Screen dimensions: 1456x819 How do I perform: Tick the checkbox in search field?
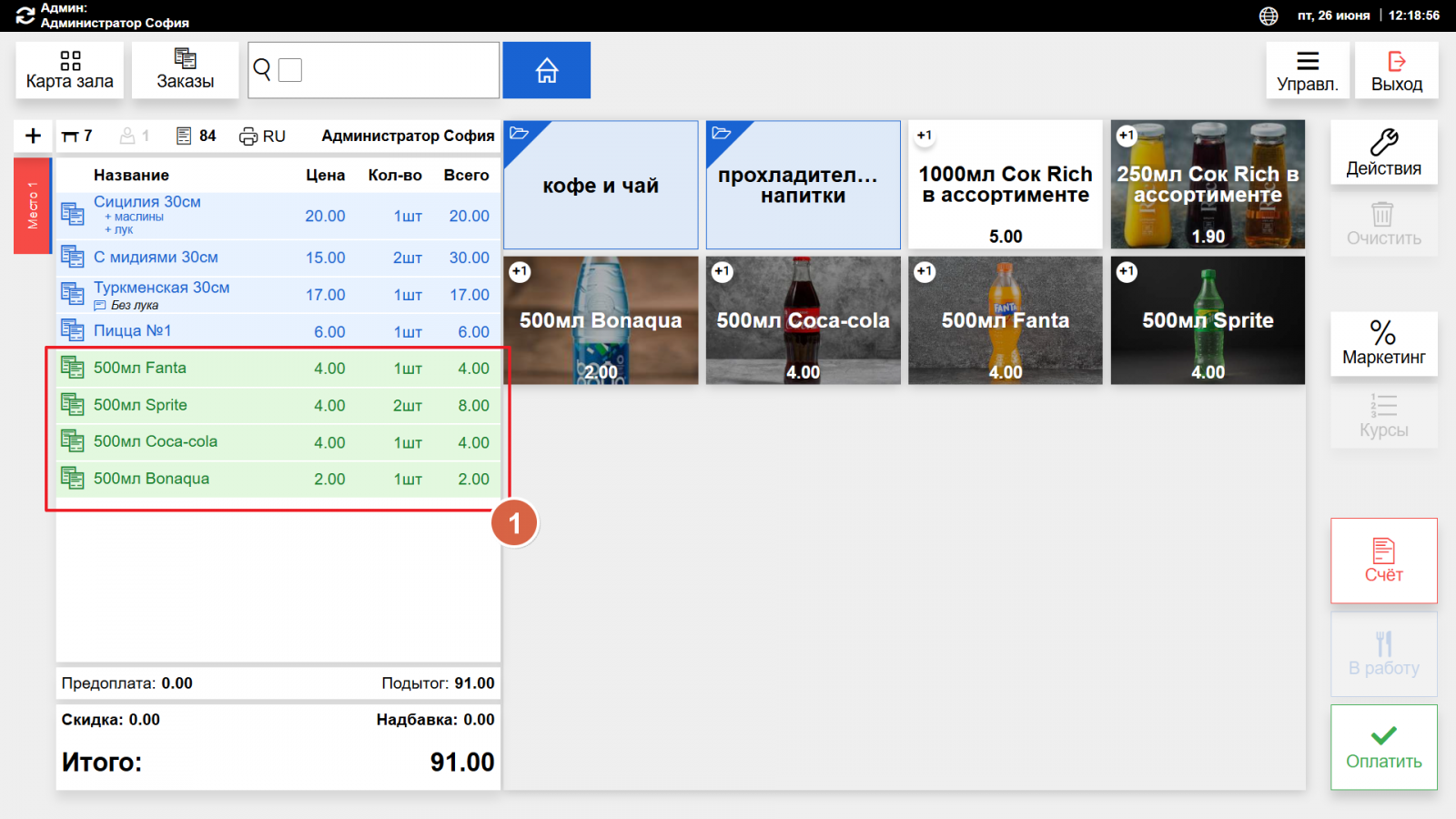click(x=290, y=70)
